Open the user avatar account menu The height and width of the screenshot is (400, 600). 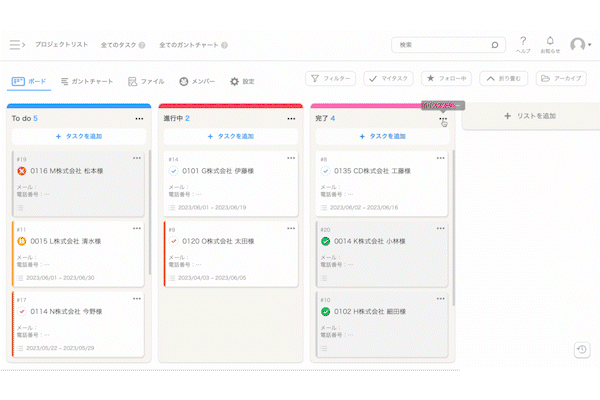pos(579,45)
